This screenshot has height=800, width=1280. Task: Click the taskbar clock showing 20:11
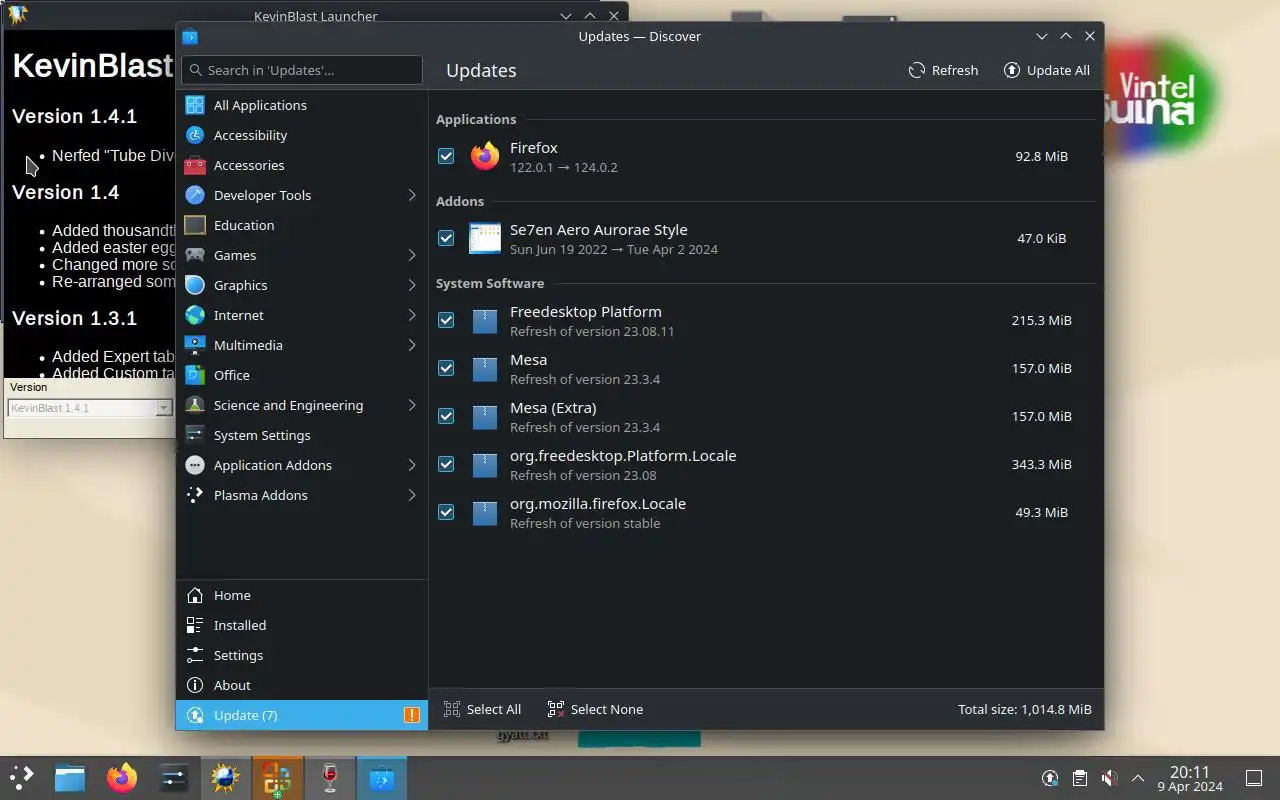[x=1190, y=778]
